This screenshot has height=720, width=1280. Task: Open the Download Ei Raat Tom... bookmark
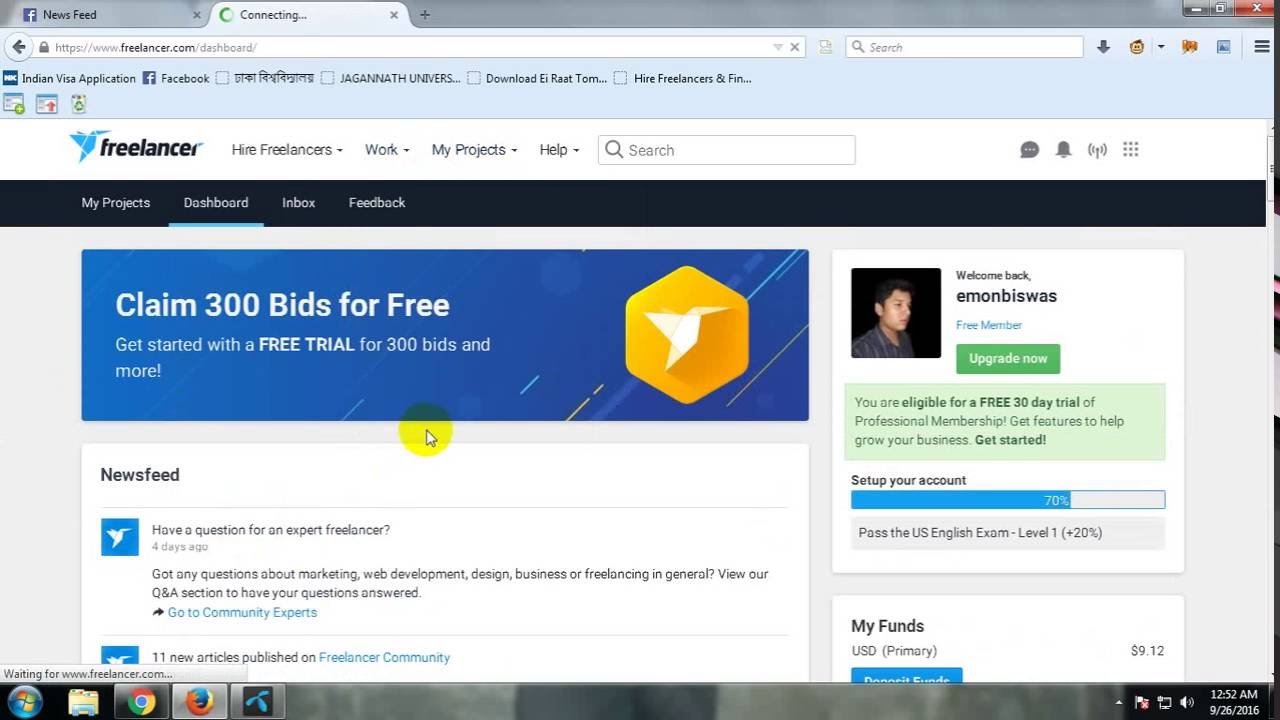537,78
